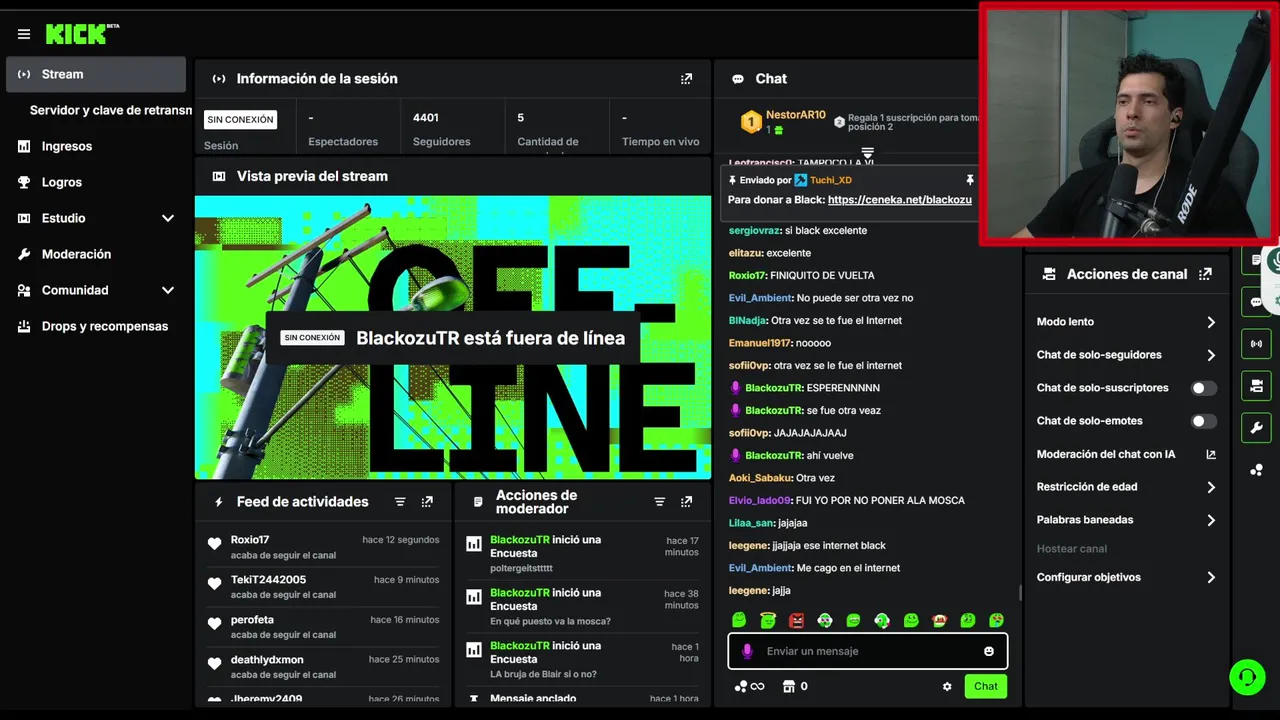Viewport: 1280px width, 720px height.
Task: Click in the Enviar un mensaje field
Action: point(868,651)
